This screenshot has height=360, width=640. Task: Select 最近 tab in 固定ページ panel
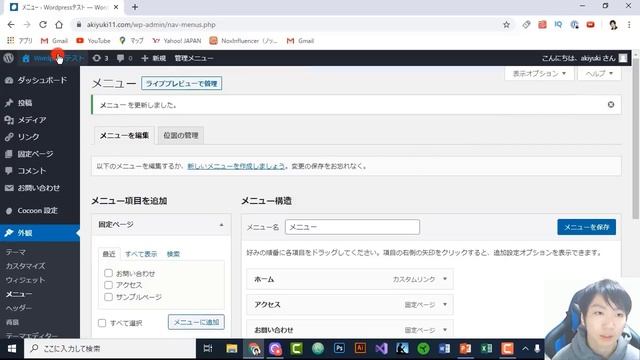(x=109, y=254)
